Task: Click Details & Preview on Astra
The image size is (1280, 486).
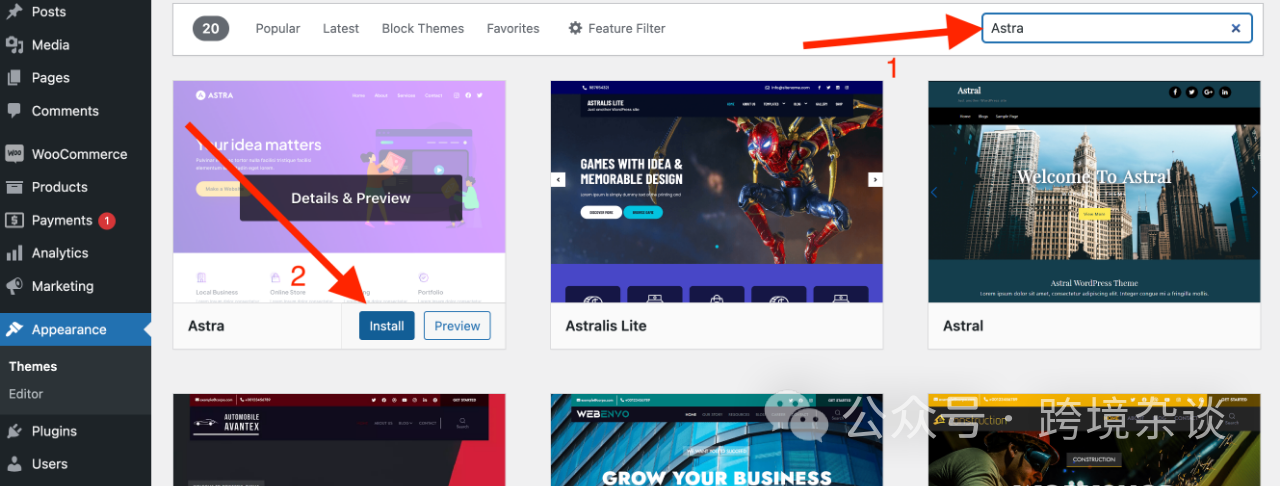Action: coord(351,198)
